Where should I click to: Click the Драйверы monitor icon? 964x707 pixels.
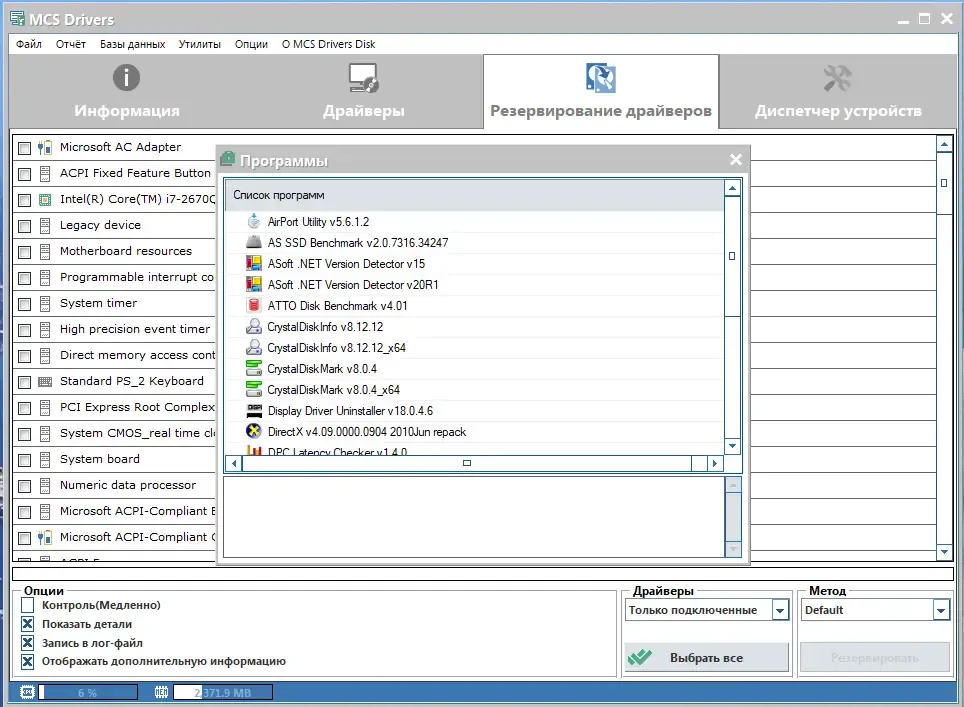[363, 78]
